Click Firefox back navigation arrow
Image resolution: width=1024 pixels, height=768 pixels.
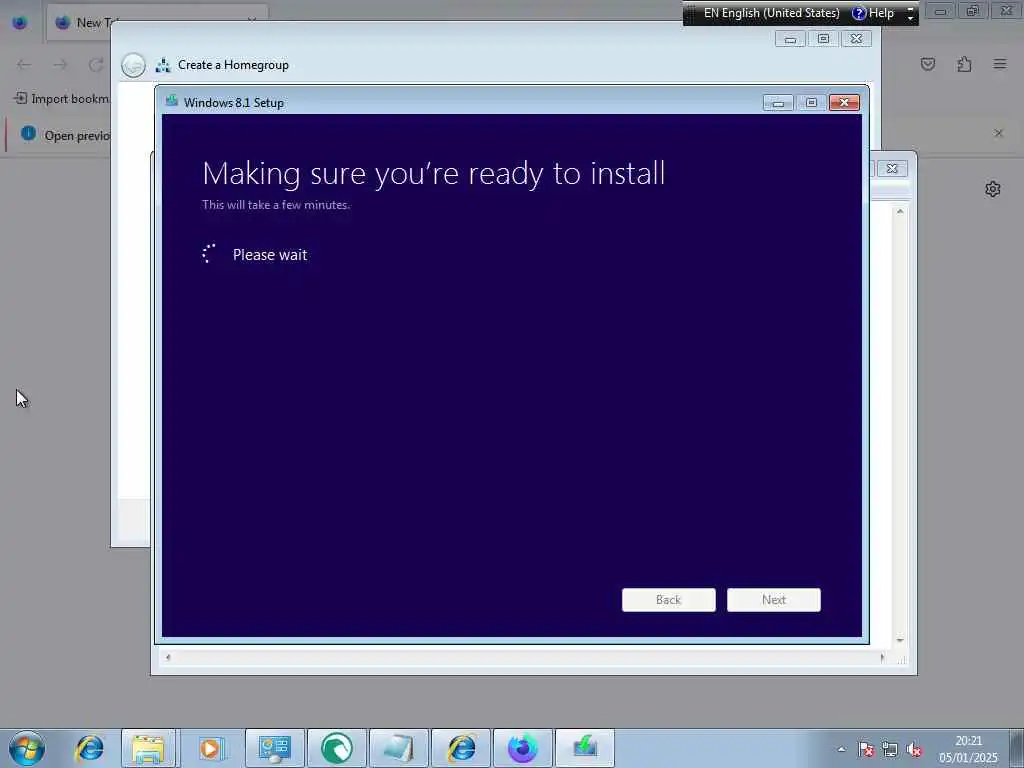[x=24, y=64]
